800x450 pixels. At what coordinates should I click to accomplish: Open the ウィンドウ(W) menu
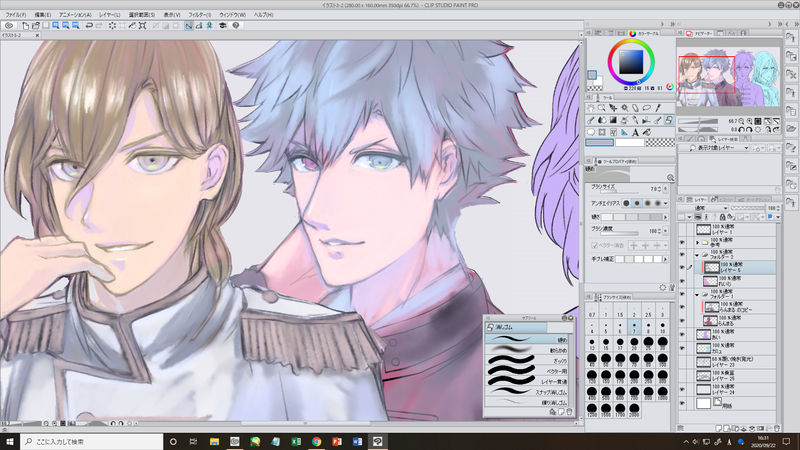232,15
